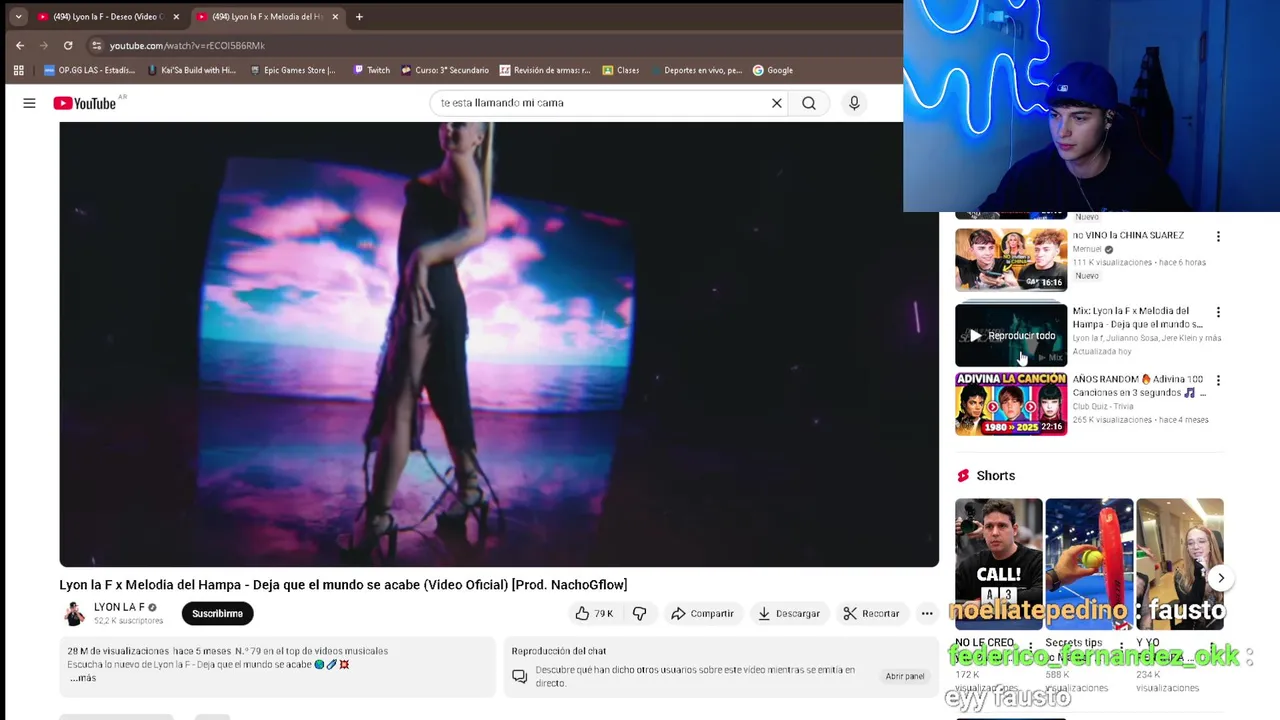This screenshot has height=720, width=1280.
Task: Open Clases bookmark
Action: point(620,70)
